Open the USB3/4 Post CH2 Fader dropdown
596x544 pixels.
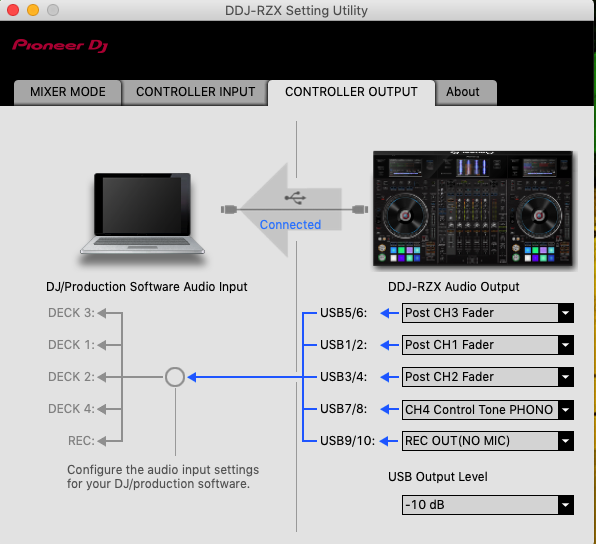pos(488,377)
